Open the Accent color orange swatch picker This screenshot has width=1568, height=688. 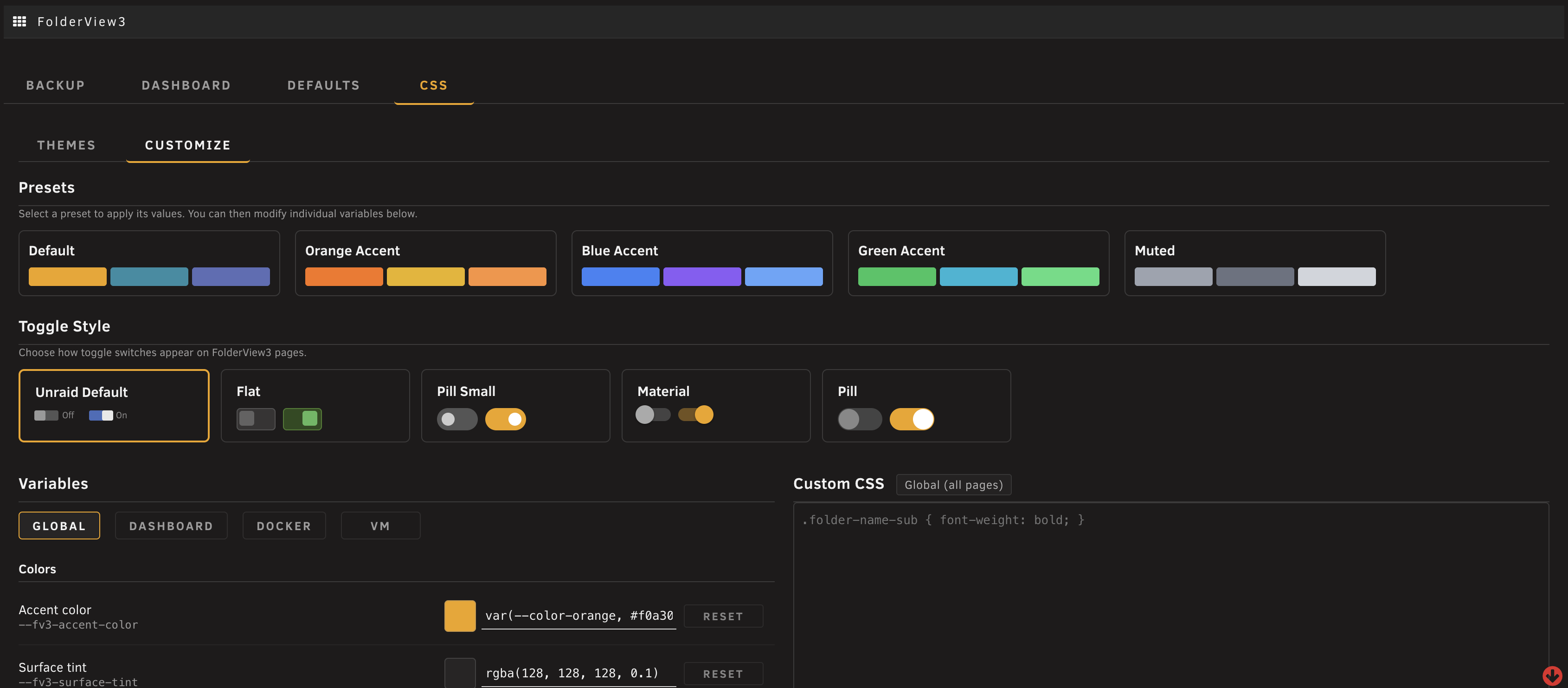[460, 616]
